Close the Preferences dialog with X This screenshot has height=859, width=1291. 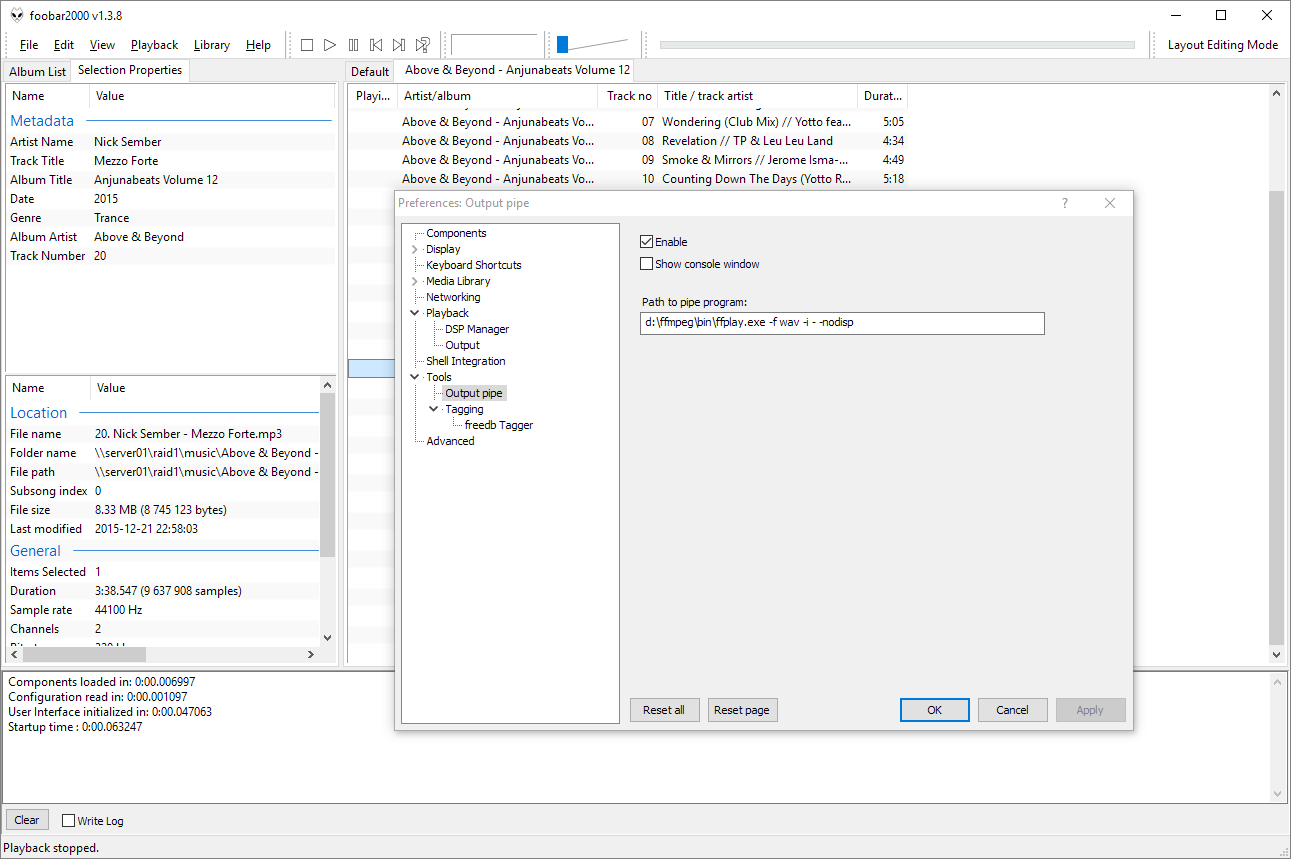pos(1110,203)
